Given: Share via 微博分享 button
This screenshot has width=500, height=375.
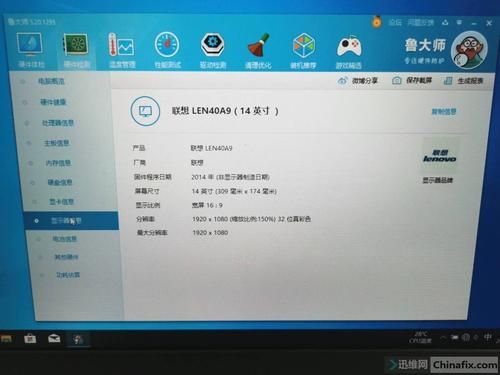Looking at the screenshot, I should 358,81.
